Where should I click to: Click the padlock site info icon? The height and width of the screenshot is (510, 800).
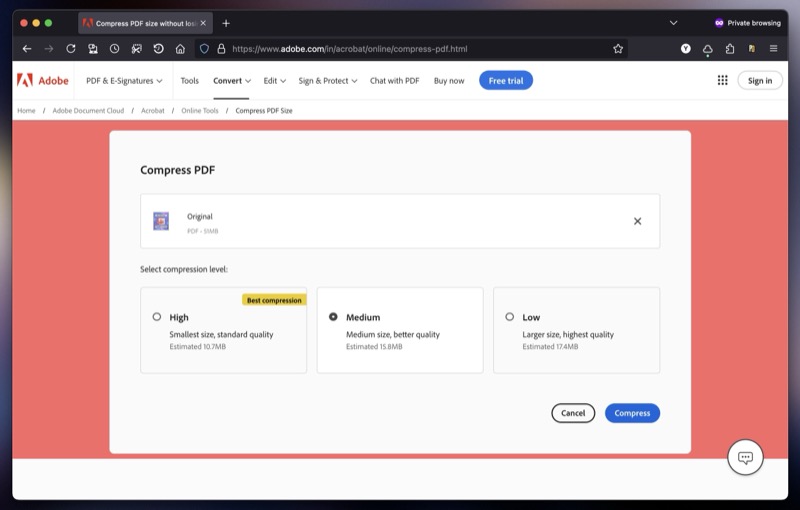tap(221, 49)
